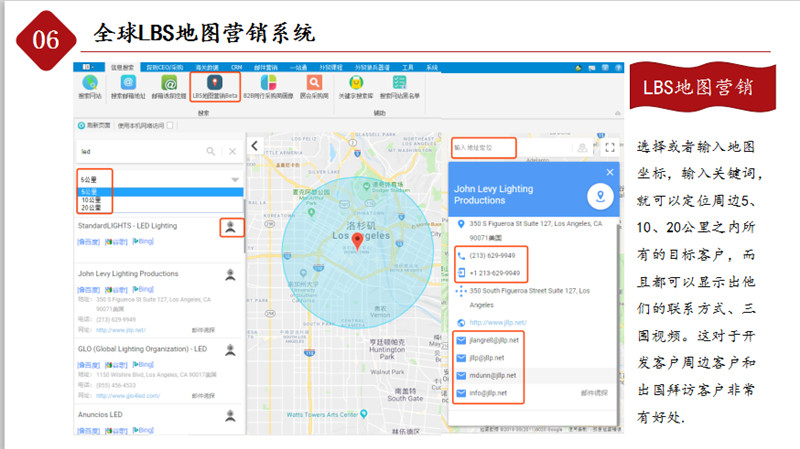800x449 pixels.
Task: Click the Google link under John Levy Lighting Productions
Action: pos(116,289)
